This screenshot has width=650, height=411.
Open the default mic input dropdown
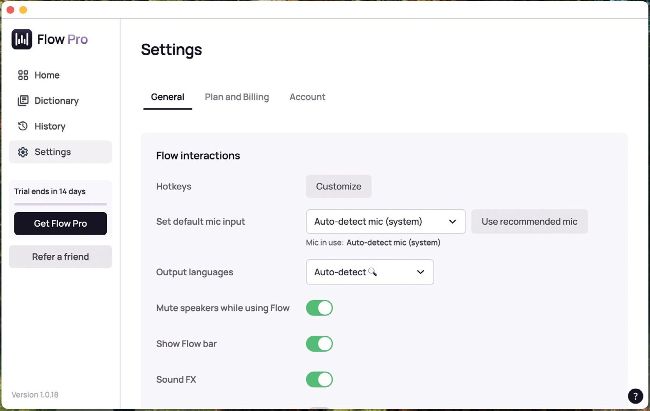385,221
